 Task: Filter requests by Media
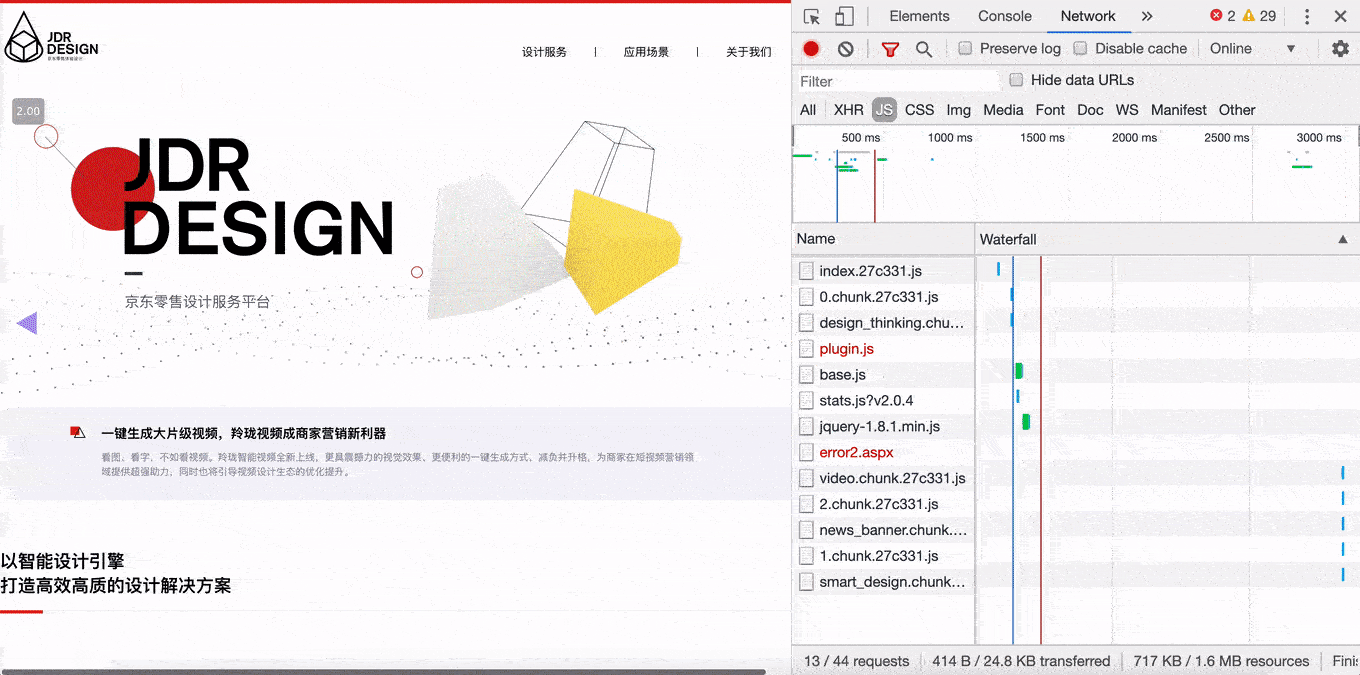(1003, 110)
